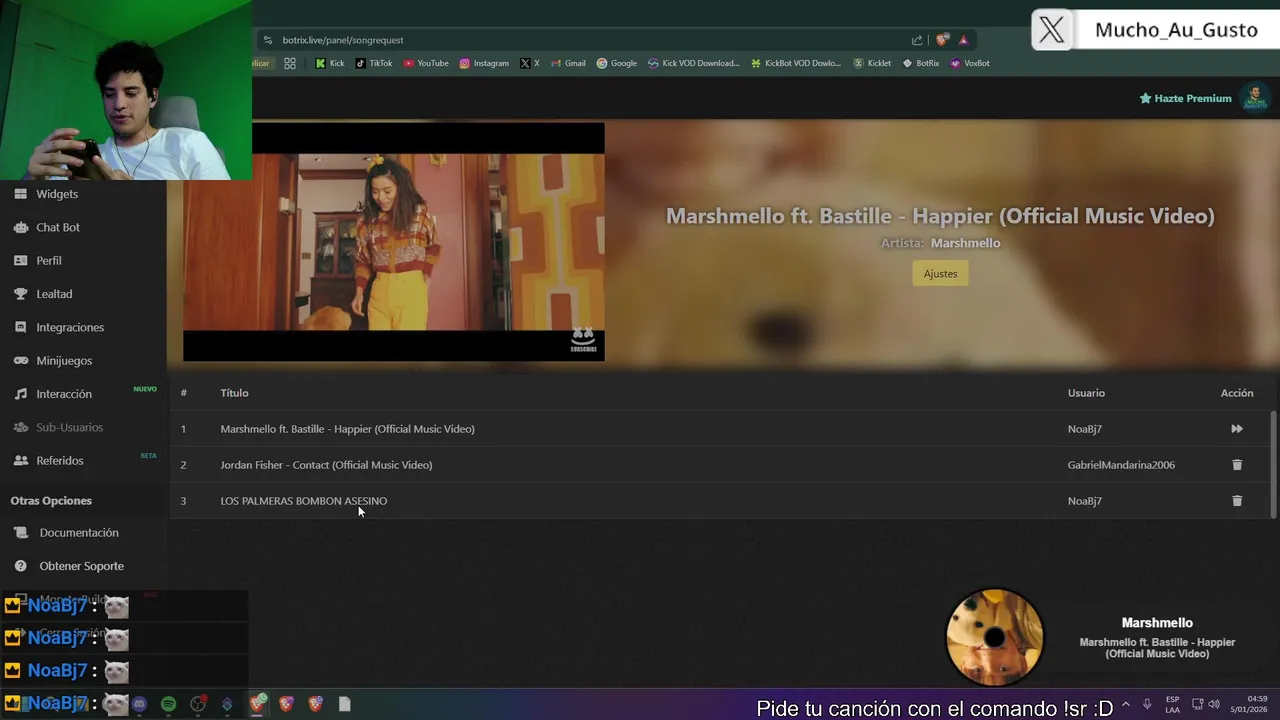Image resolution: width=1280 pixels, height=720 pixels.
Task: Open the volume icon in the system tray
Action: click(1213, 704)
